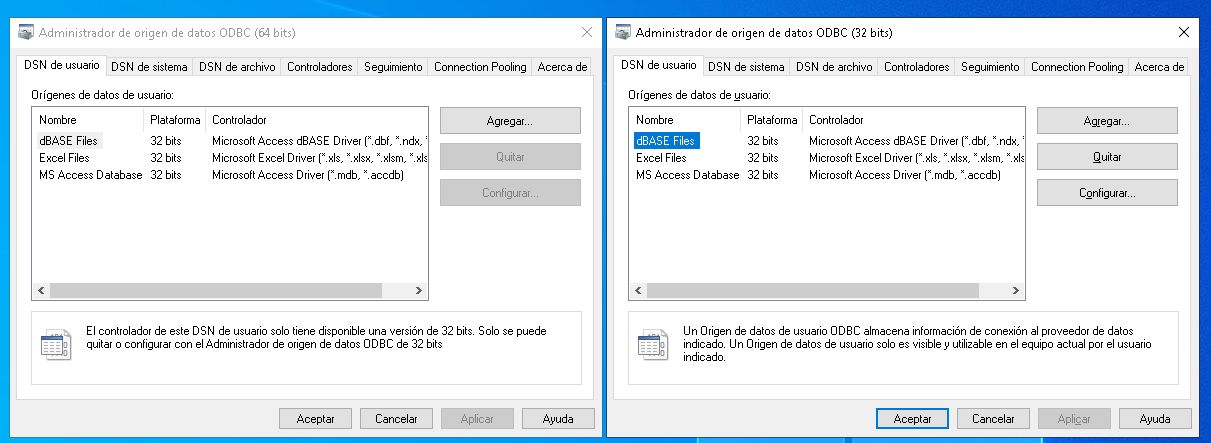Click the Controlador column header in the 32-bit list
This screenshot has height=443, width=1211.
[836, 120]
